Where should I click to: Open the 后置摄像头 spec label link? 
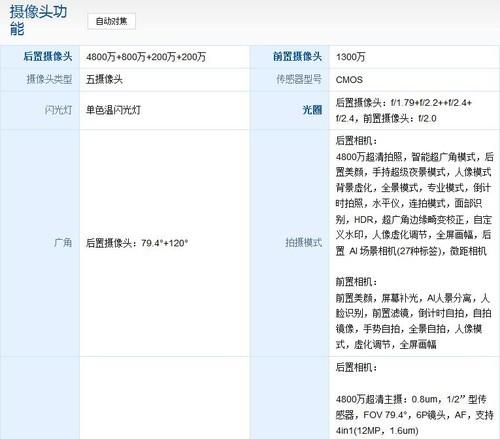(x=48, y=56)
